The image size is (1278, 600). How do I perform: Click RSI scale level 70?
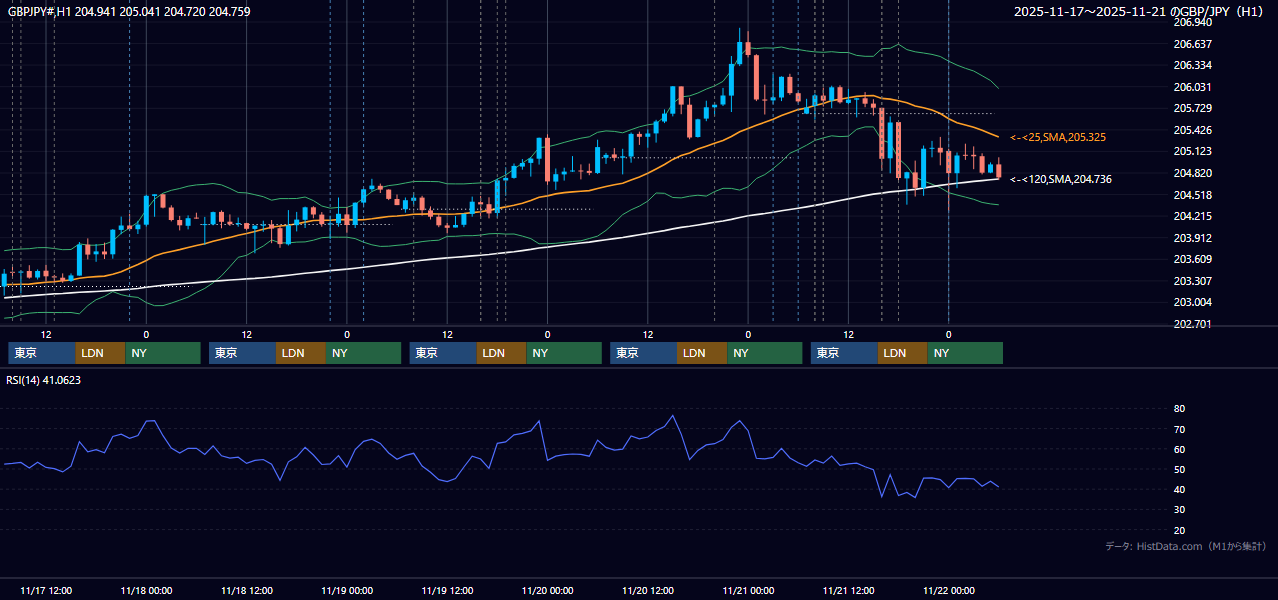[x=1179, y=429]
